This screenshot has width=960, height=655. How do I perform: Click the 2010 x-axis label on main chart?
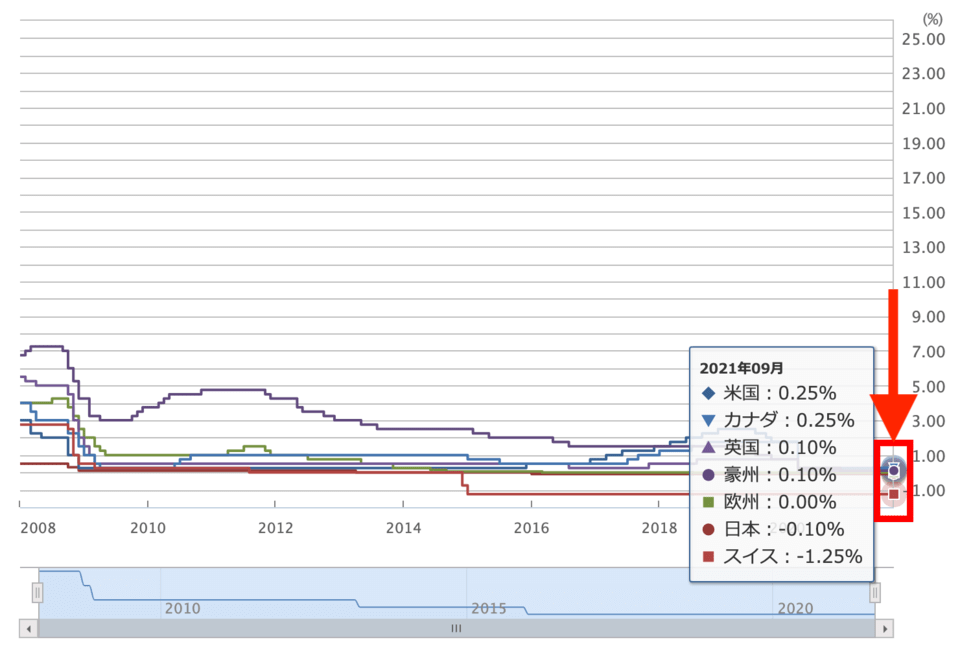point(148,528)
